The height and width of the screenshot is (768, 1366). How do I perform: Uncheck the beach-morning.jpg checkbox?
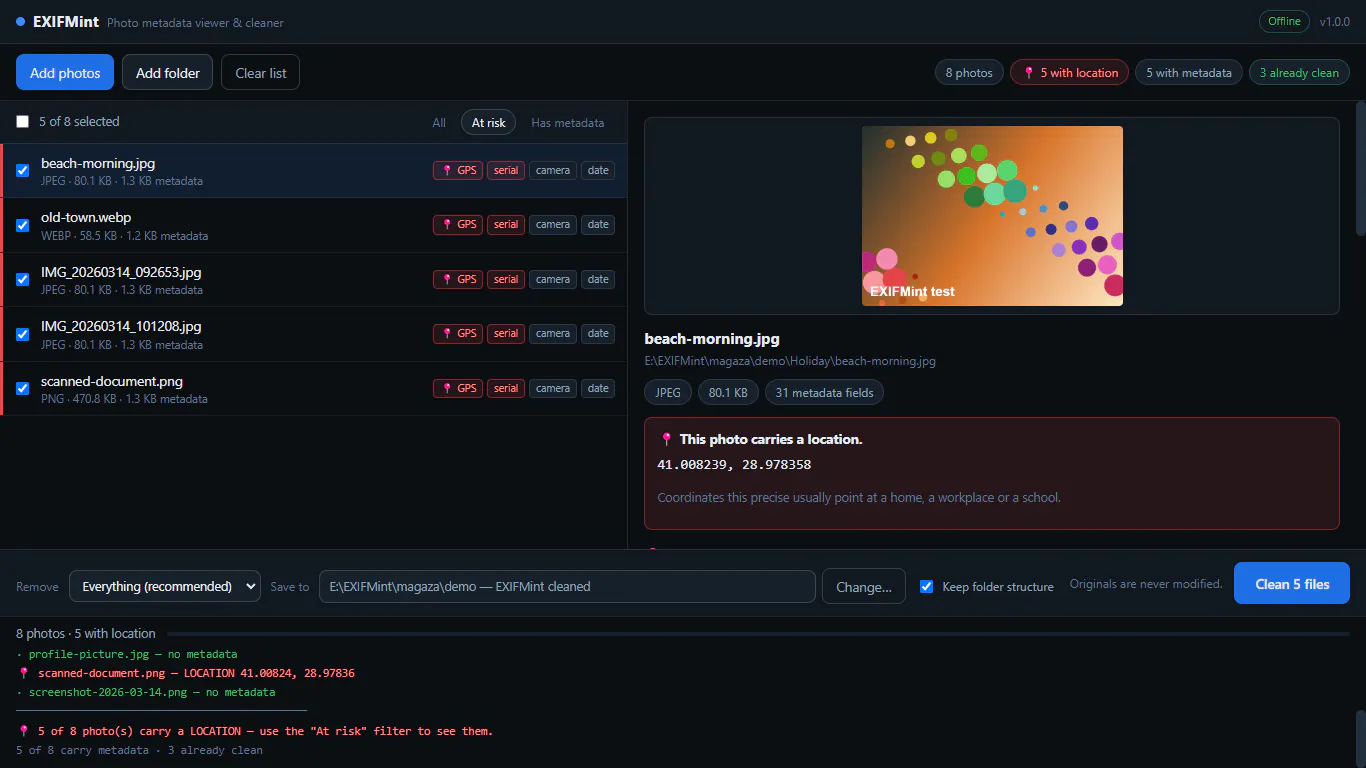[23, 170]
